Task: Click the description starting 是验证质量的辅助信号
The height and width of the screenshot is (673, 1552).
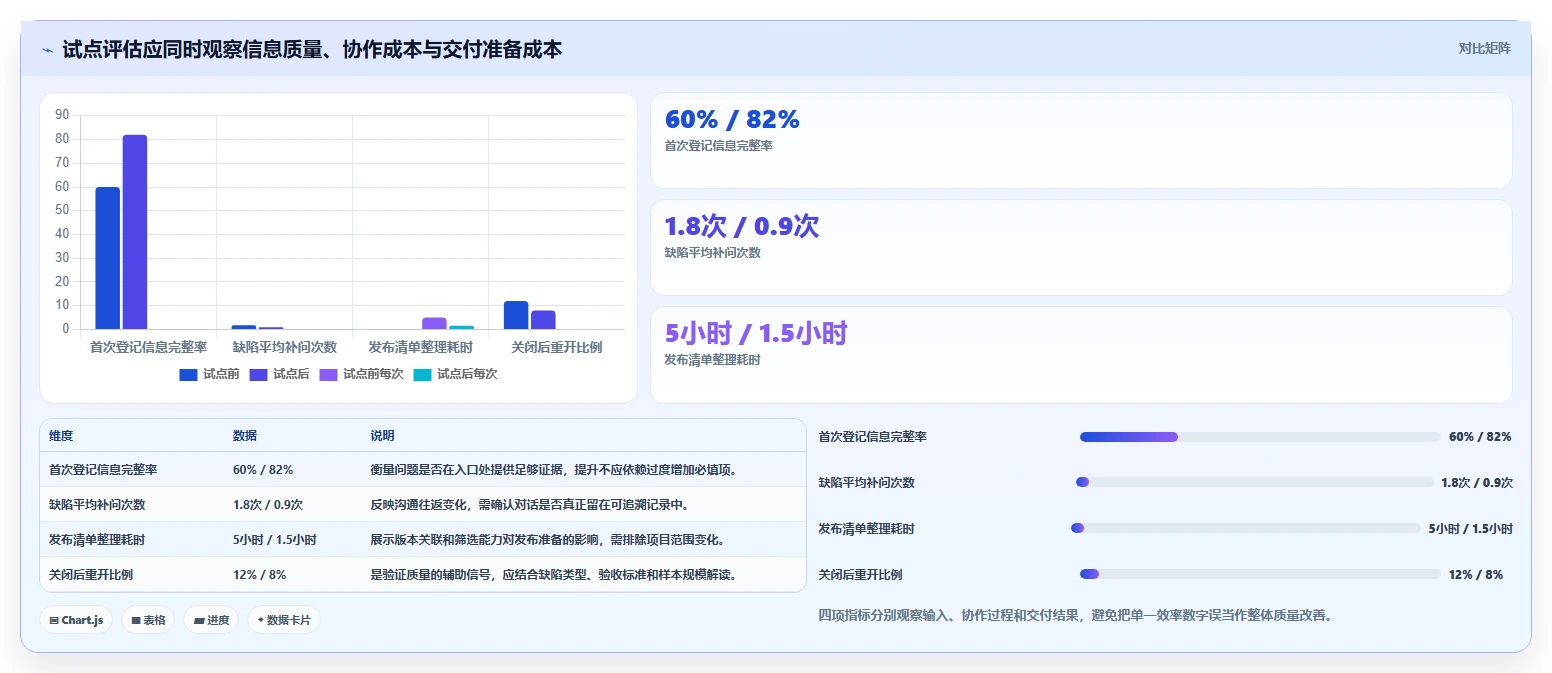Action: [554, 575]
